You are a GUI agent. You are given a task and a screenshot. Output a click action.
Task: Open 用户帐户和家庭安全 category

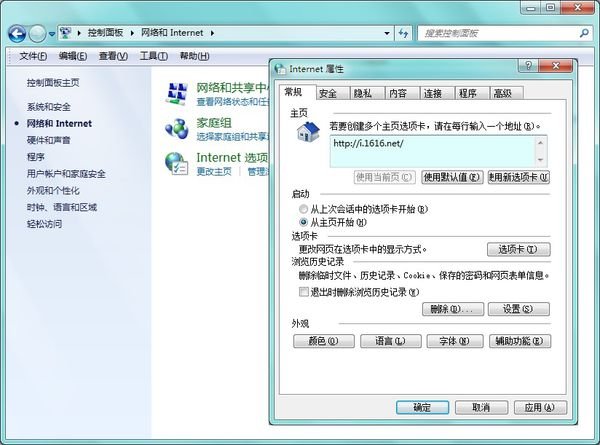click(x=66, y=174)
